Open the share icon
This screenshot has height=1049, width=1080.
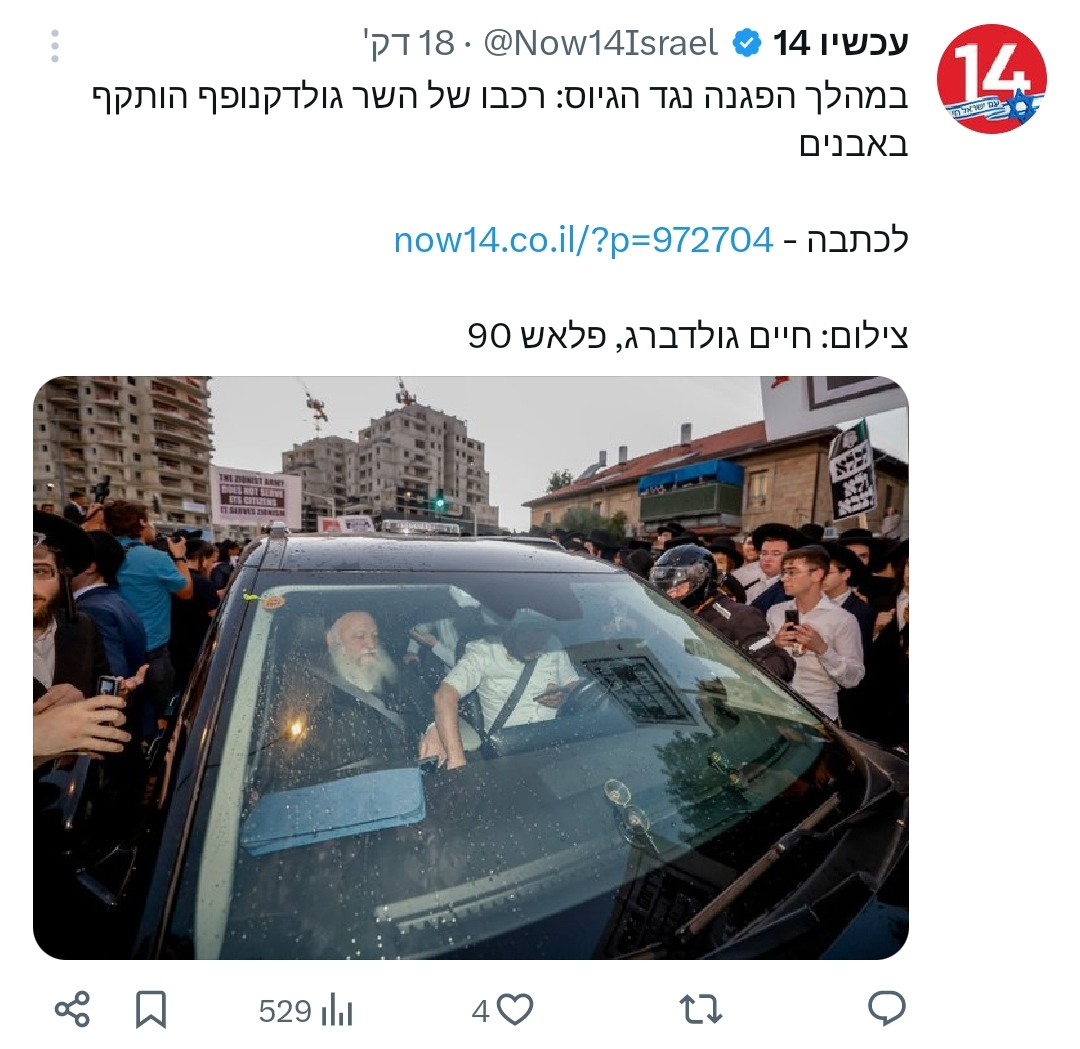(72, 1010)
